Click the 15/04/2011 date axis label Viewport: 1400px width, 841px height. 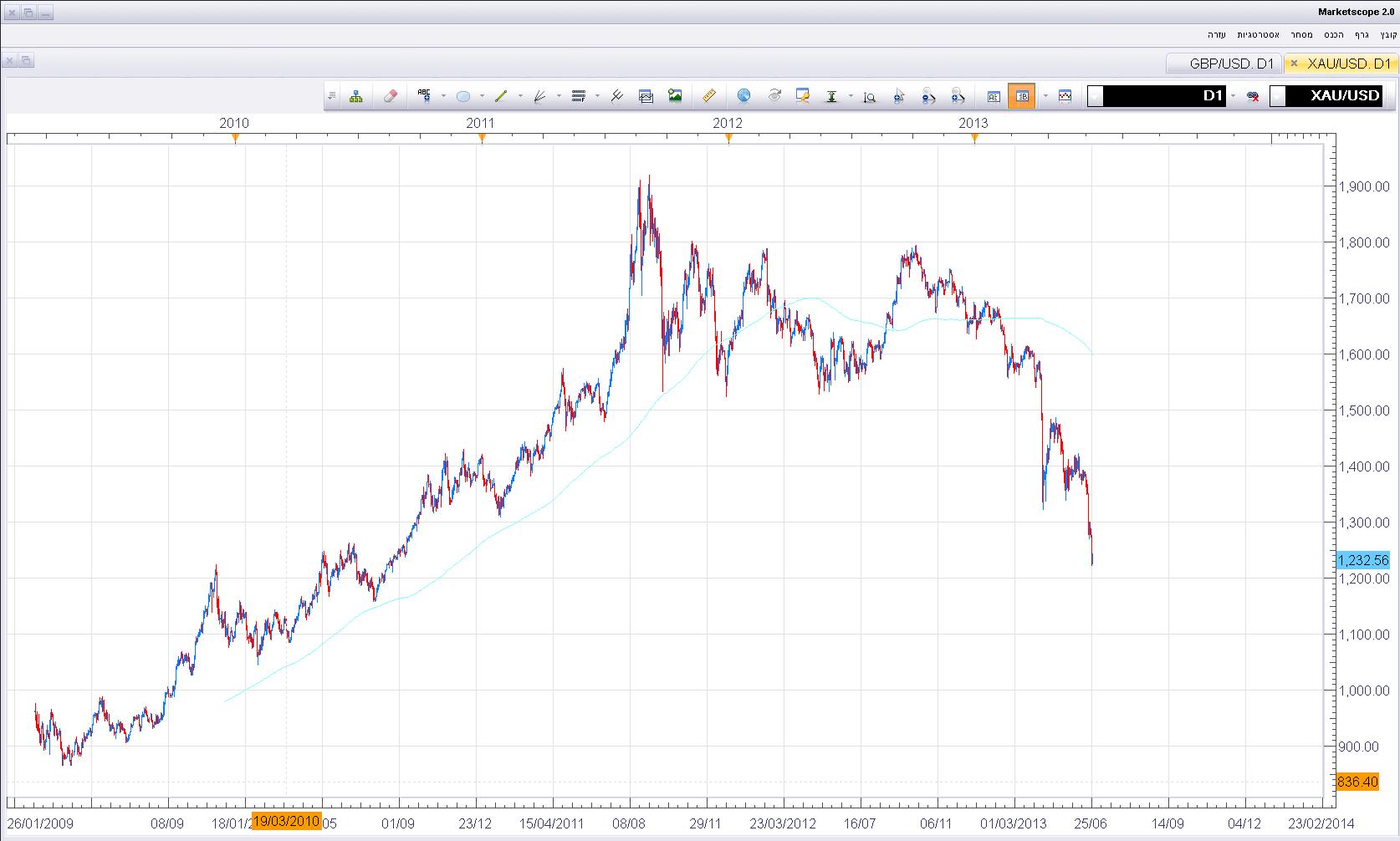(x=552, y=823)
